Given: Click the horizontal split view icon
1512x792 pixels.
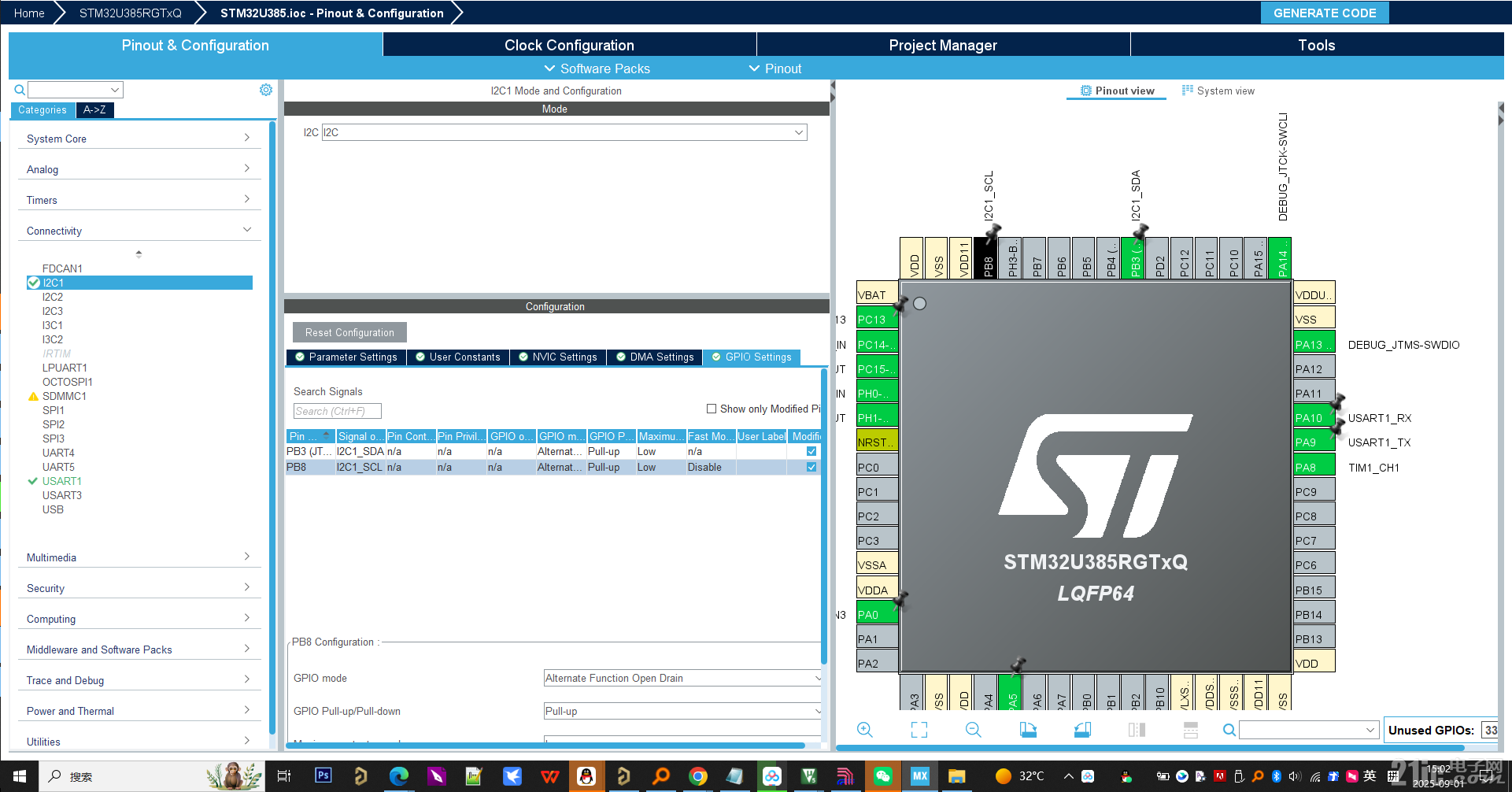Looking at the screenshot, I should [1191, 730].
